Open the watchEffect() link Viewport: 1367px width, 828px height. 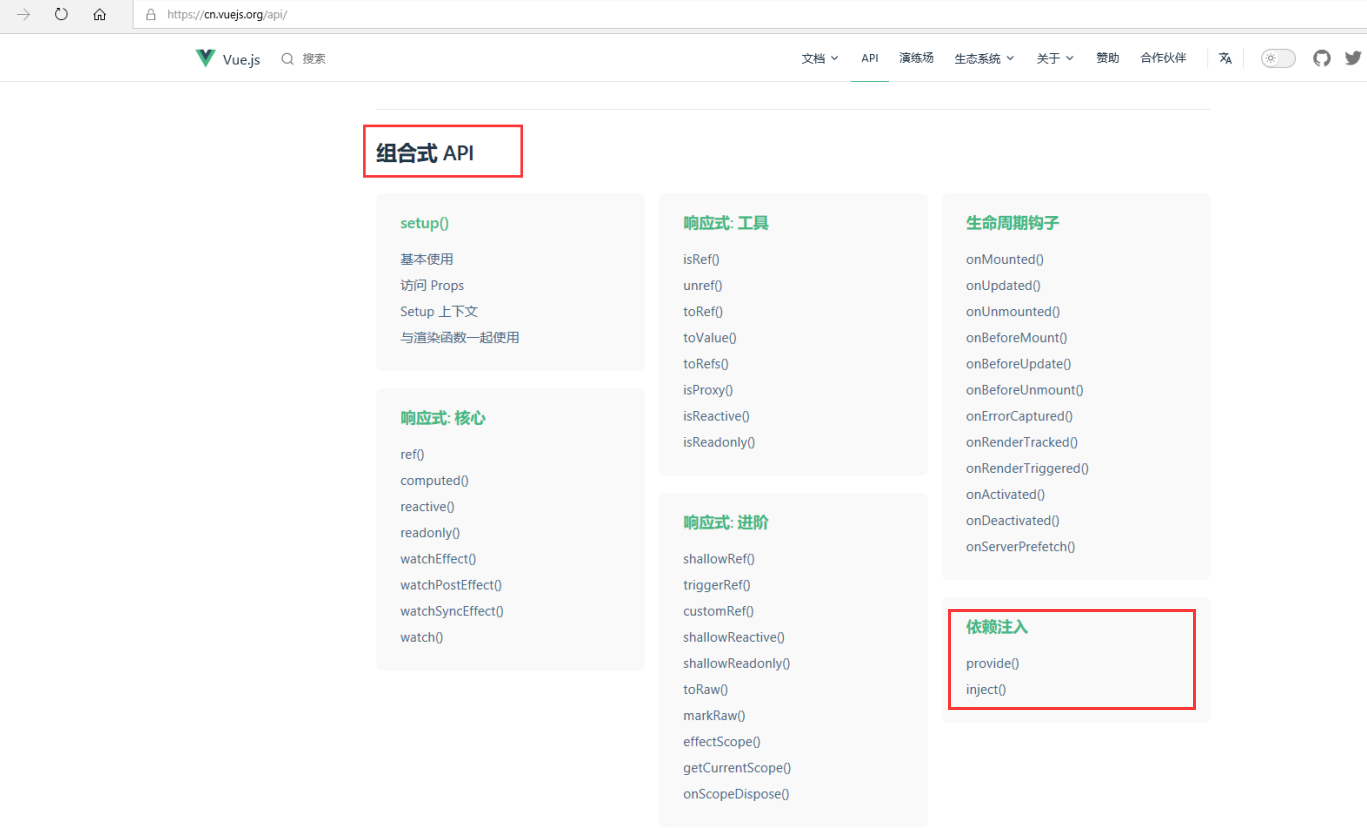click(438, 558)
